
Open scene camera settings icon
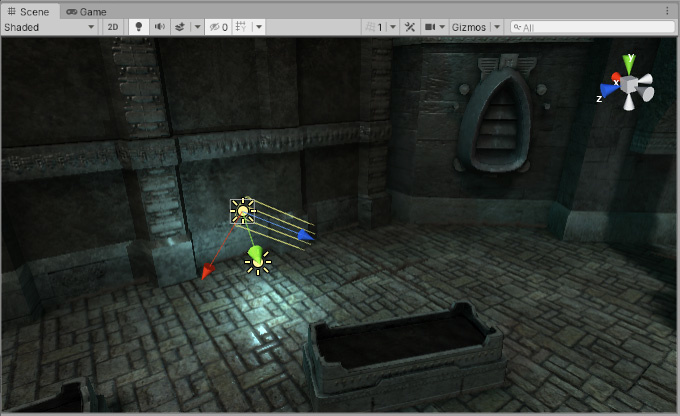(x=431, y=27)
